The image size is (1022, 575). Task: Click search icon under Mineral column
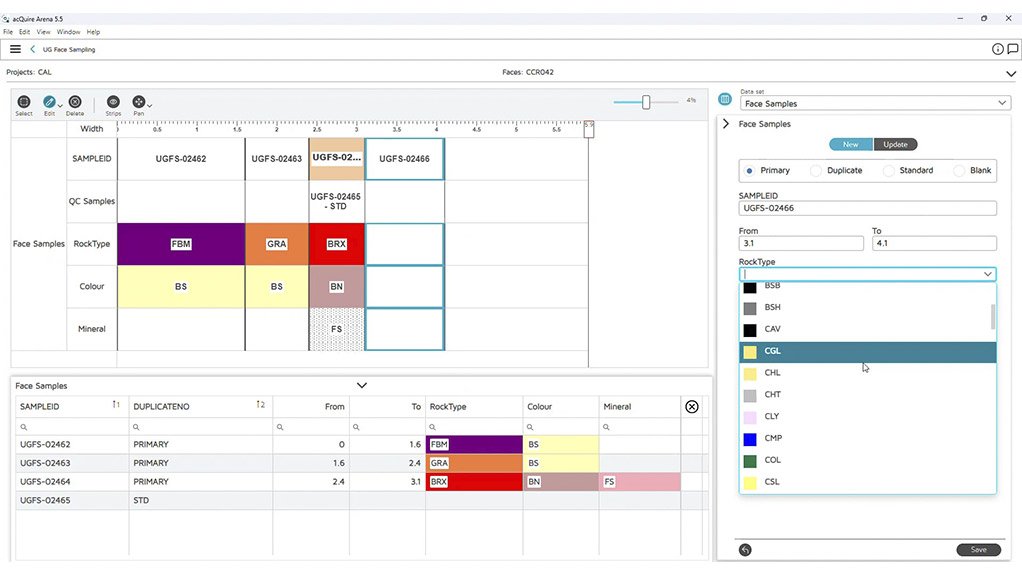[606, 427]
